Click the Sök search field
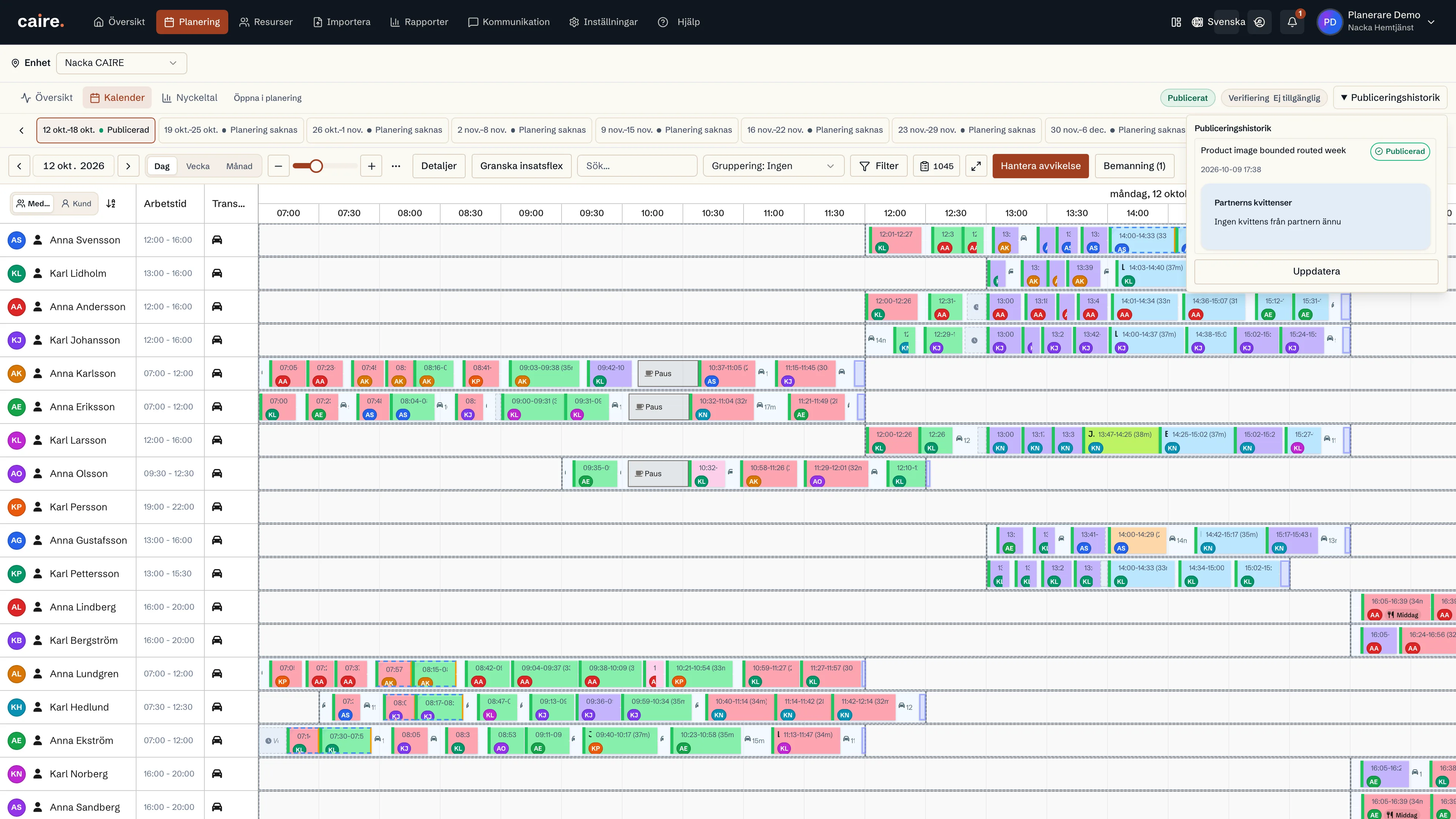 tap(637, 166)
